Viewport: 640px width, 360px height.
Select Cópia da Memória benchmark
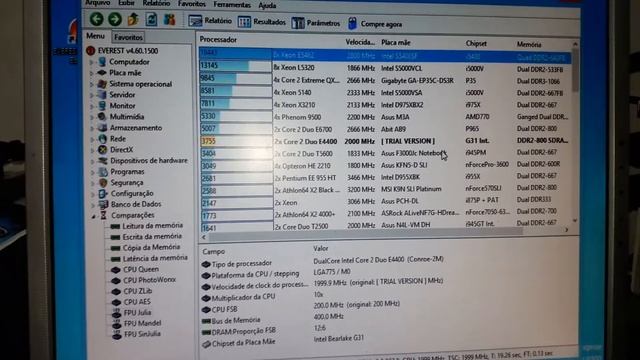click(x=151, y=247)
